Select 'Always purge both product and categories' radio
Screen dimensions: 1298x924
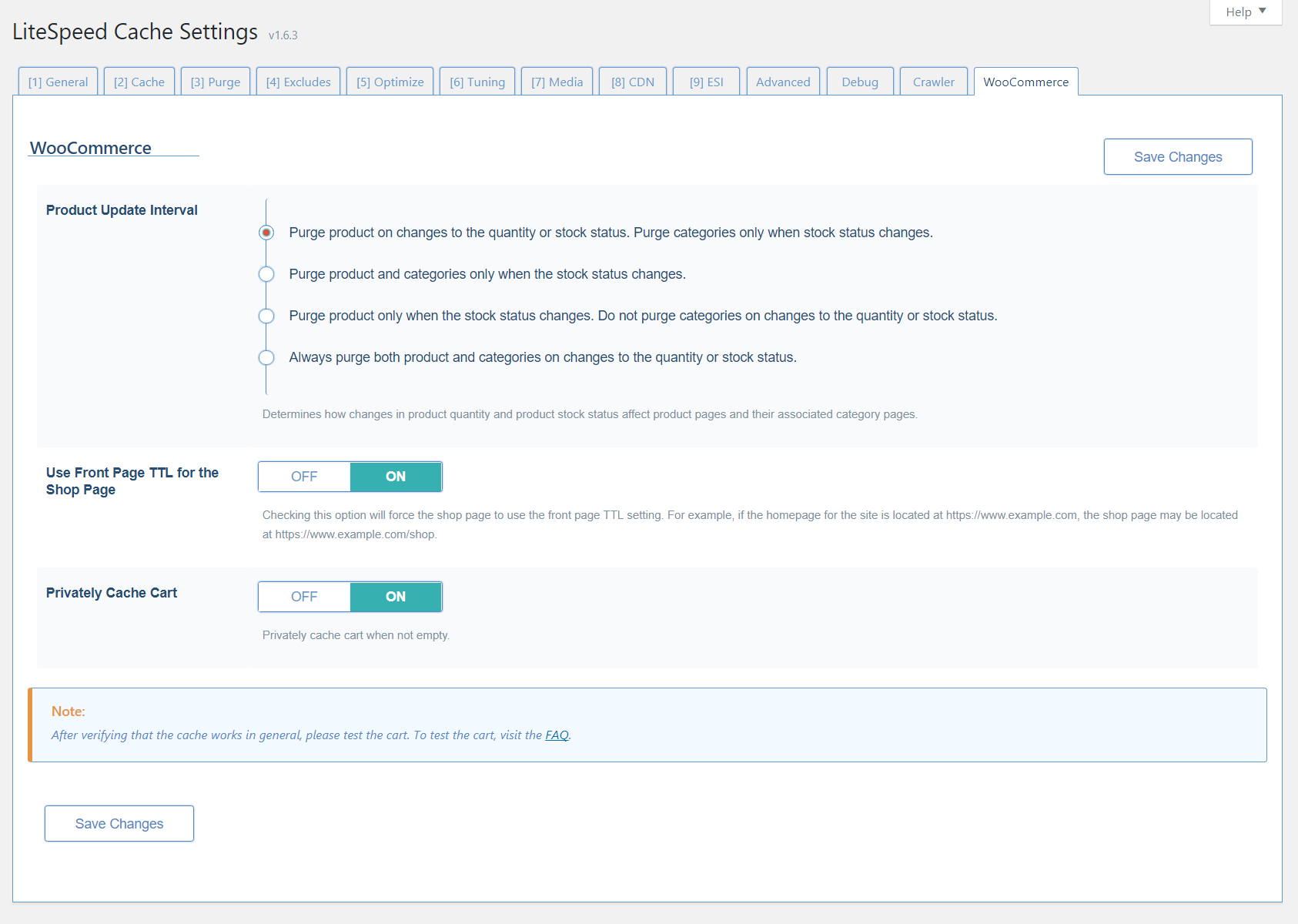point(266,357)
